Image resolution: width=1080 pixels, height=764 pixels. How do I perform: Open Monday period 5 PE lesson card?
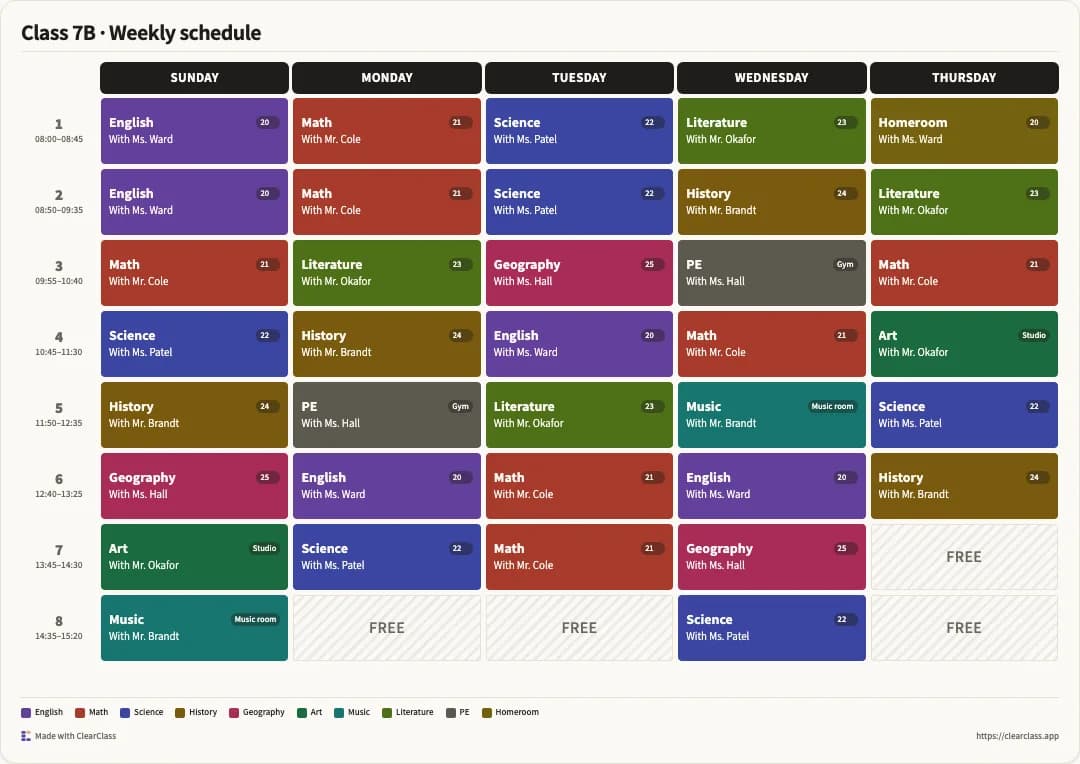point(386,415)
